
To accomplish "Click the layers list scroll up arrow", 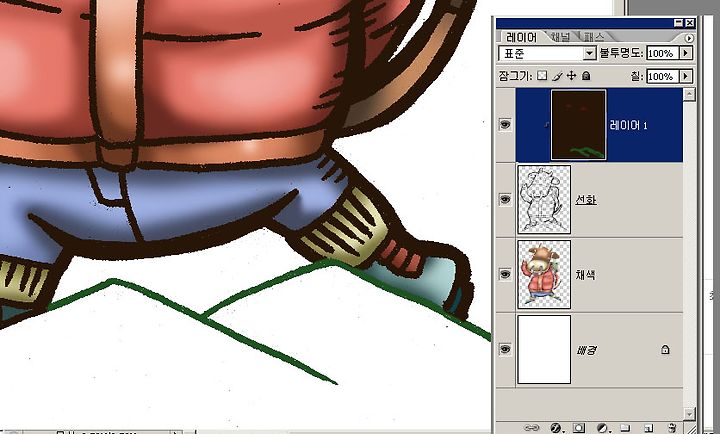I will (x=689, y=95).
